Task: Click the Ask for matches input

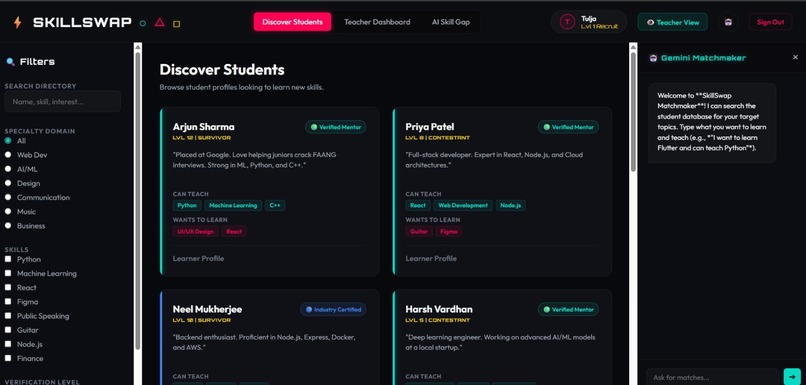Action: click(712, 377)
